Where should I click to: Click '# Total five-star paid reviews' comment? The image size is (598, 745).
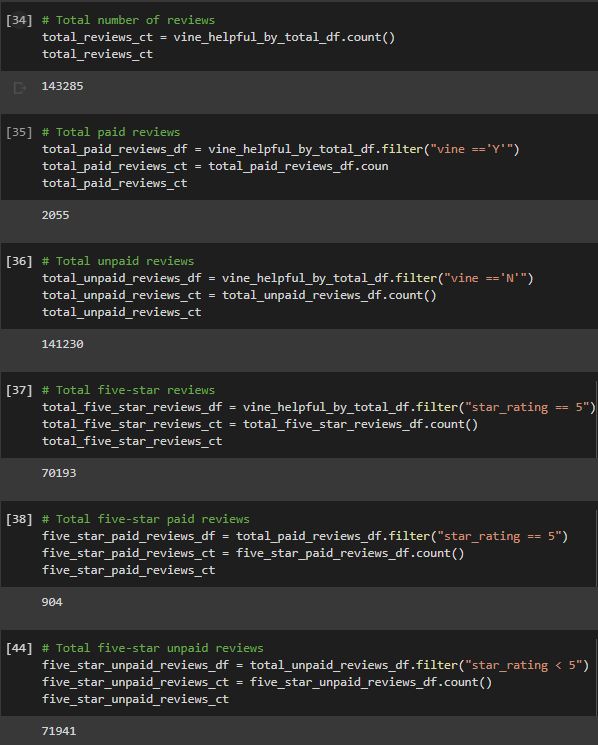pyautogui.click(x=146, y=519)
